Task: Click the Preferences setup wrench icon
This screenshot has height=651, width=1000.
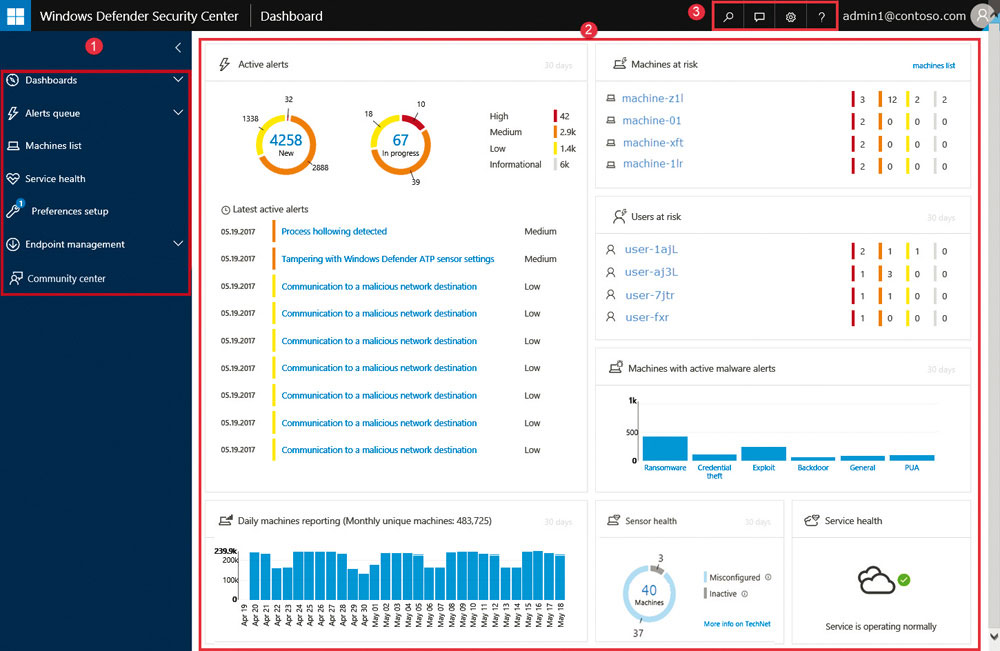Action: 13,210
